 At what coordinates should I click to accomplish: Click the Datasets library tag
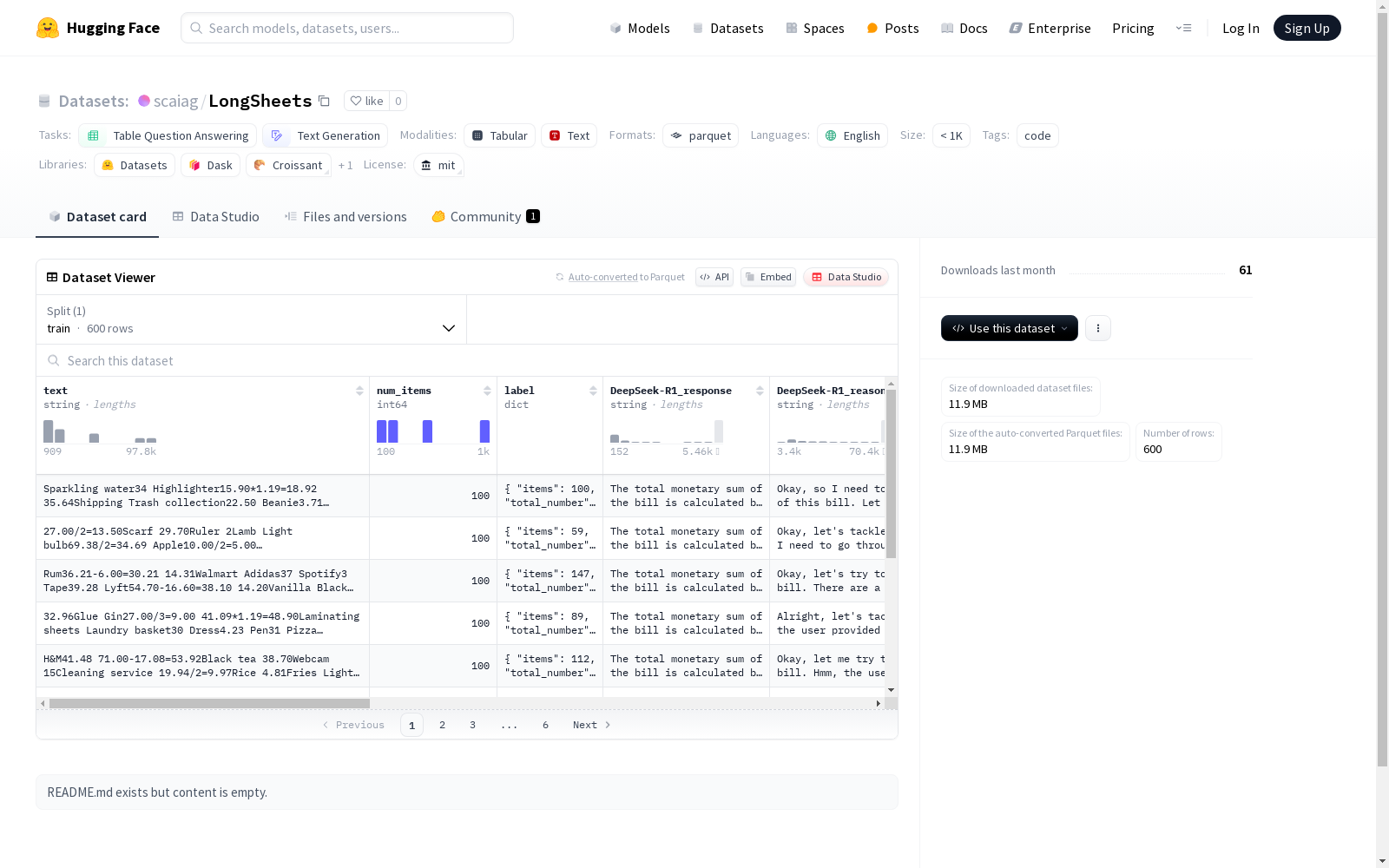pyautogui.click(x=135, y=165)
